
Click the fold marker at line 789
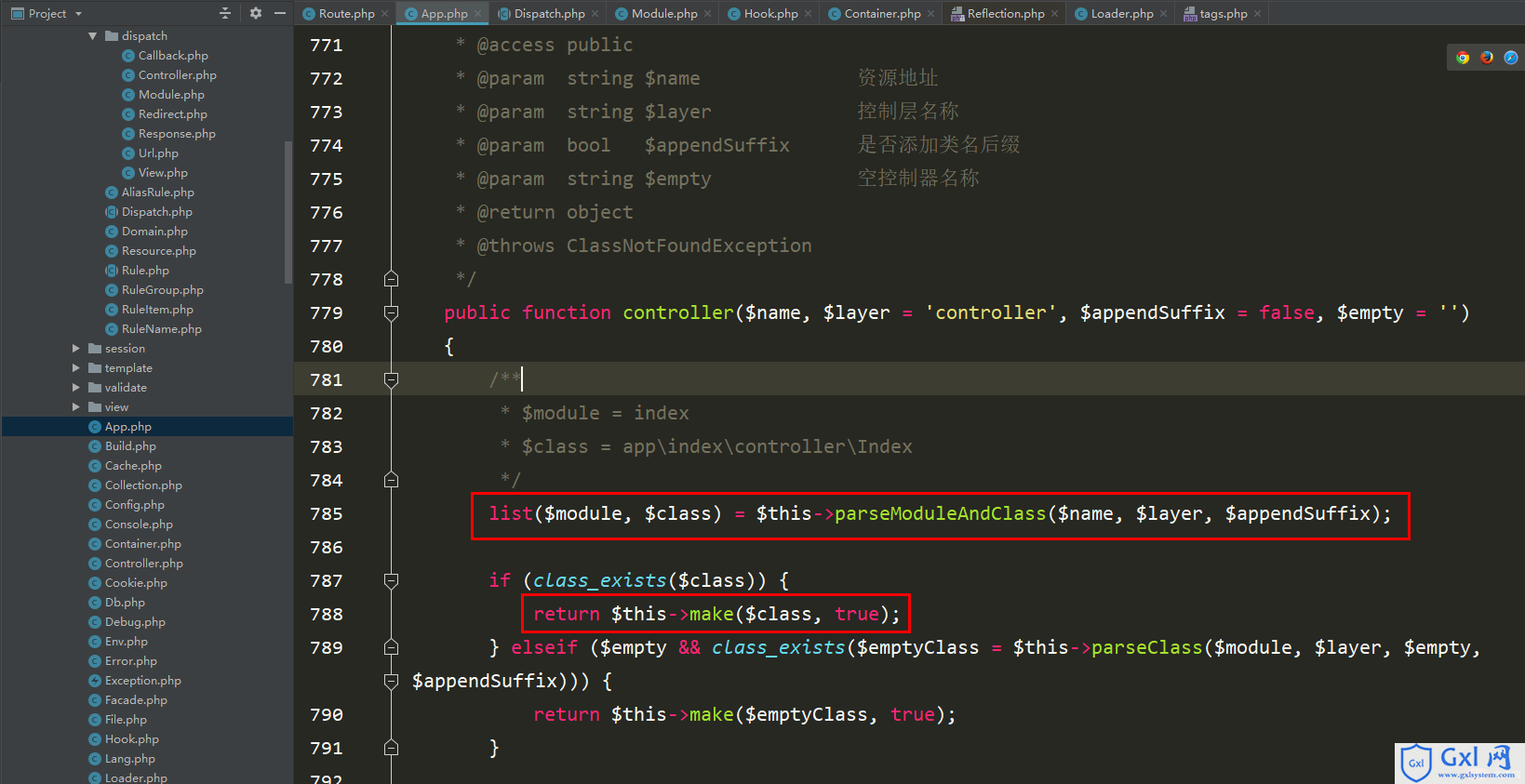pos(392,647)
